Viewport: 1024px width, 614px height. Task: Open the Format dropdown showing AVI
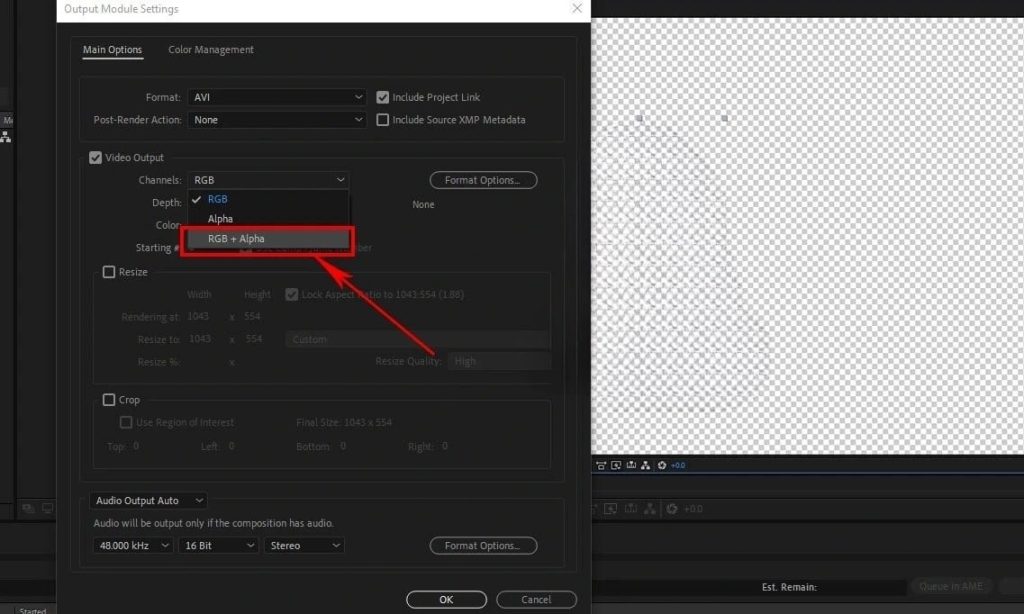pos(277,97)
